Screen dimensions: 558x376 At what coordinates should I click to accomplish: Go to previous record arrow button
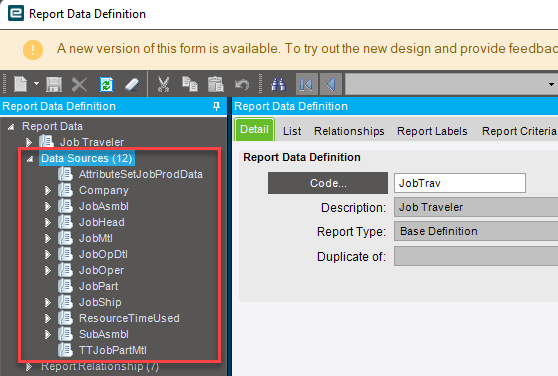coord(331,84)
